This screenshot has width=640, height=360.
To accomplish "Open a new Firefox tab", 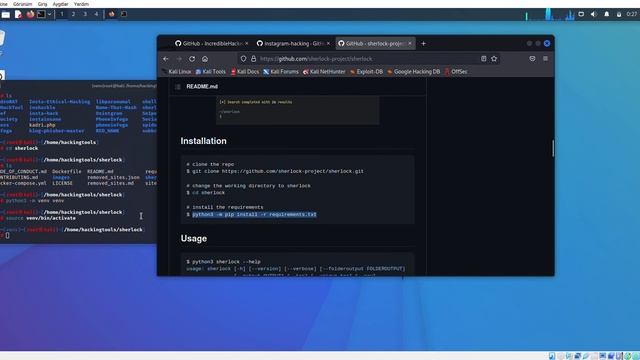I will coord(423,43).
